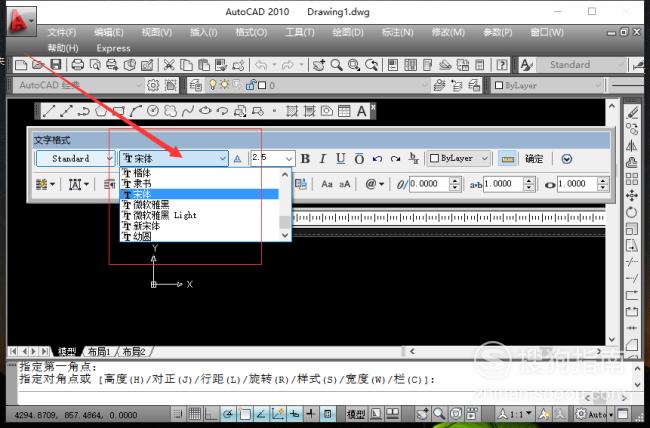This screenshot has height=428, width=650.
Task: Select the Circle tool in draw toolbar
Action: (153, 111)
